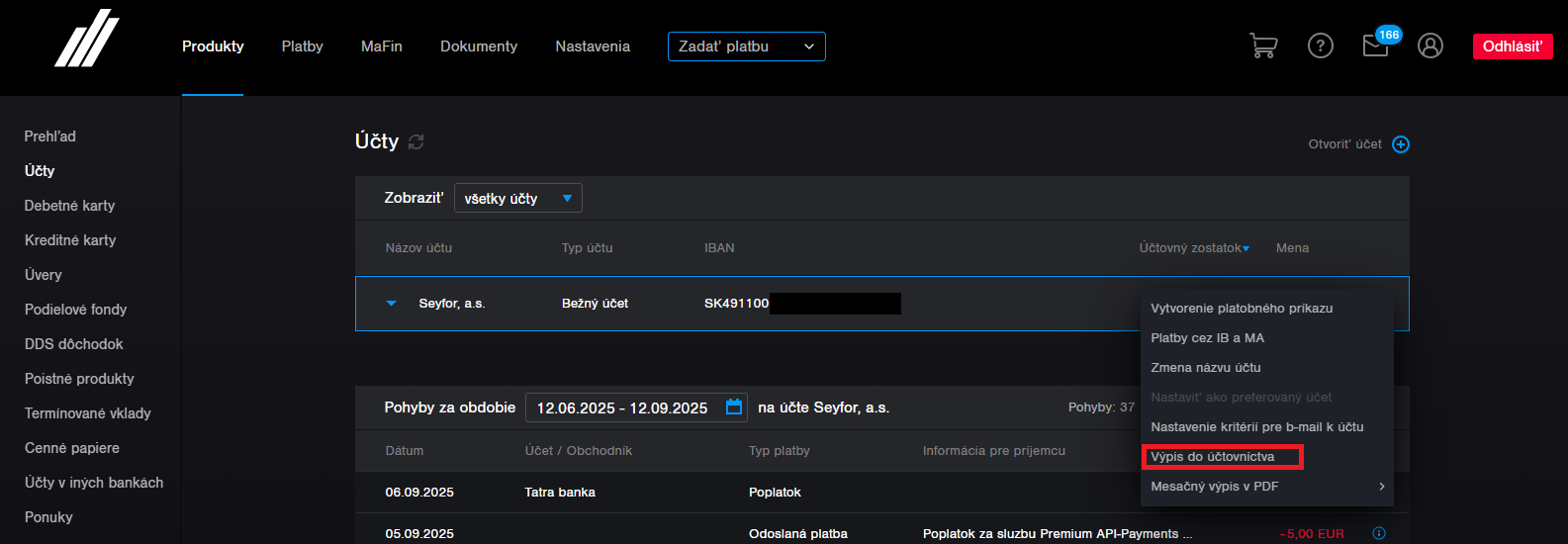Click the -5,00 EUR amount
The height and width of the screenshot is (544, 1568).
(1312, 534)
